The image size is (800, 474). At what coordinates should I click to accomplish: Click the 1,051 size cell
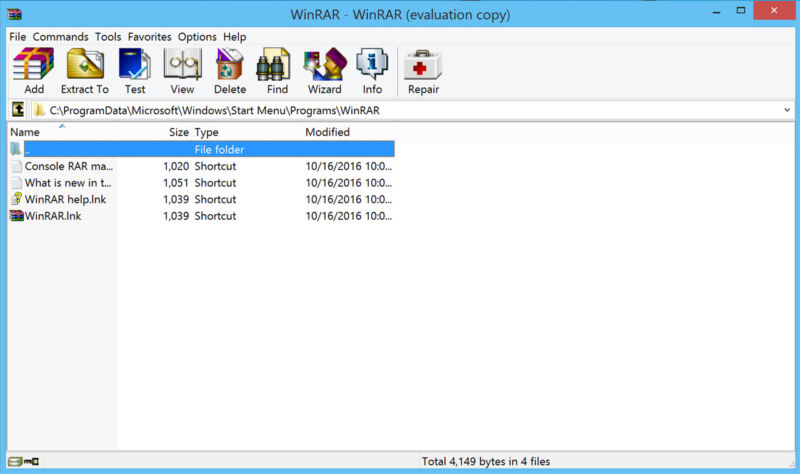pos(176,183)
